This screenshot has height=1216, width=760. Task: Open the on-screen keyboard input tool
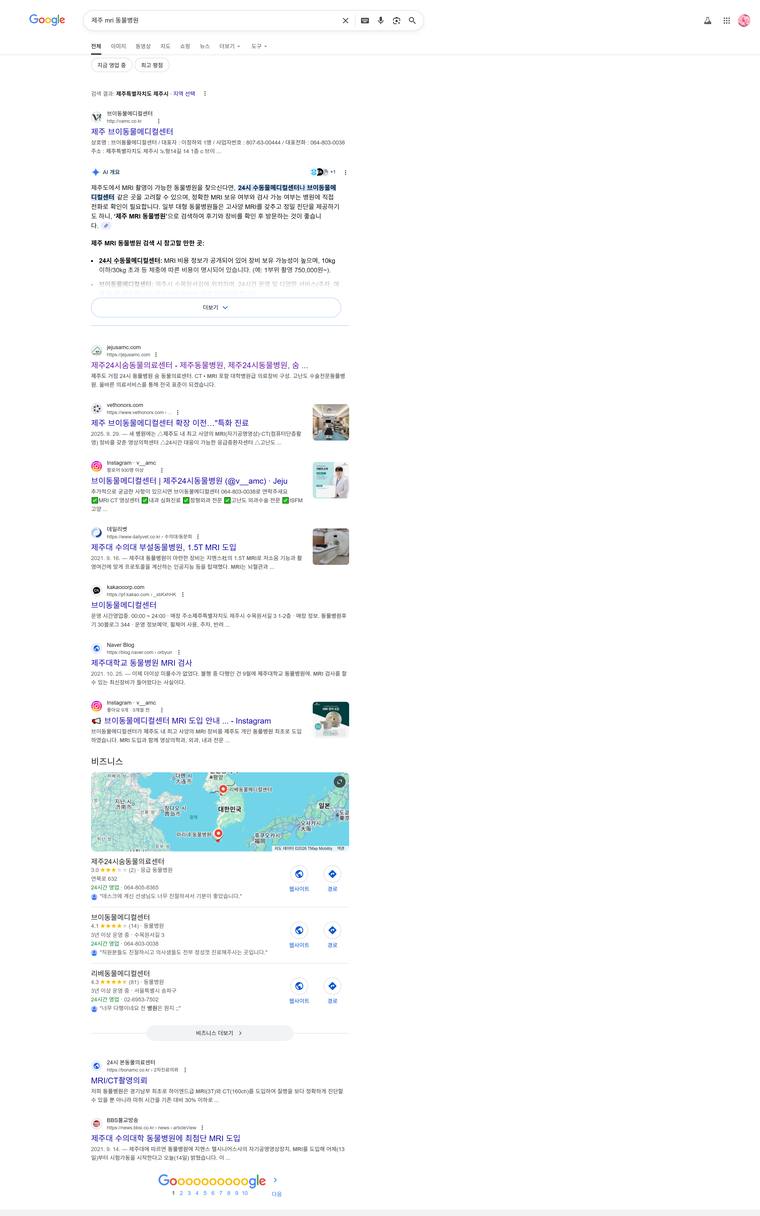[365, 20]
